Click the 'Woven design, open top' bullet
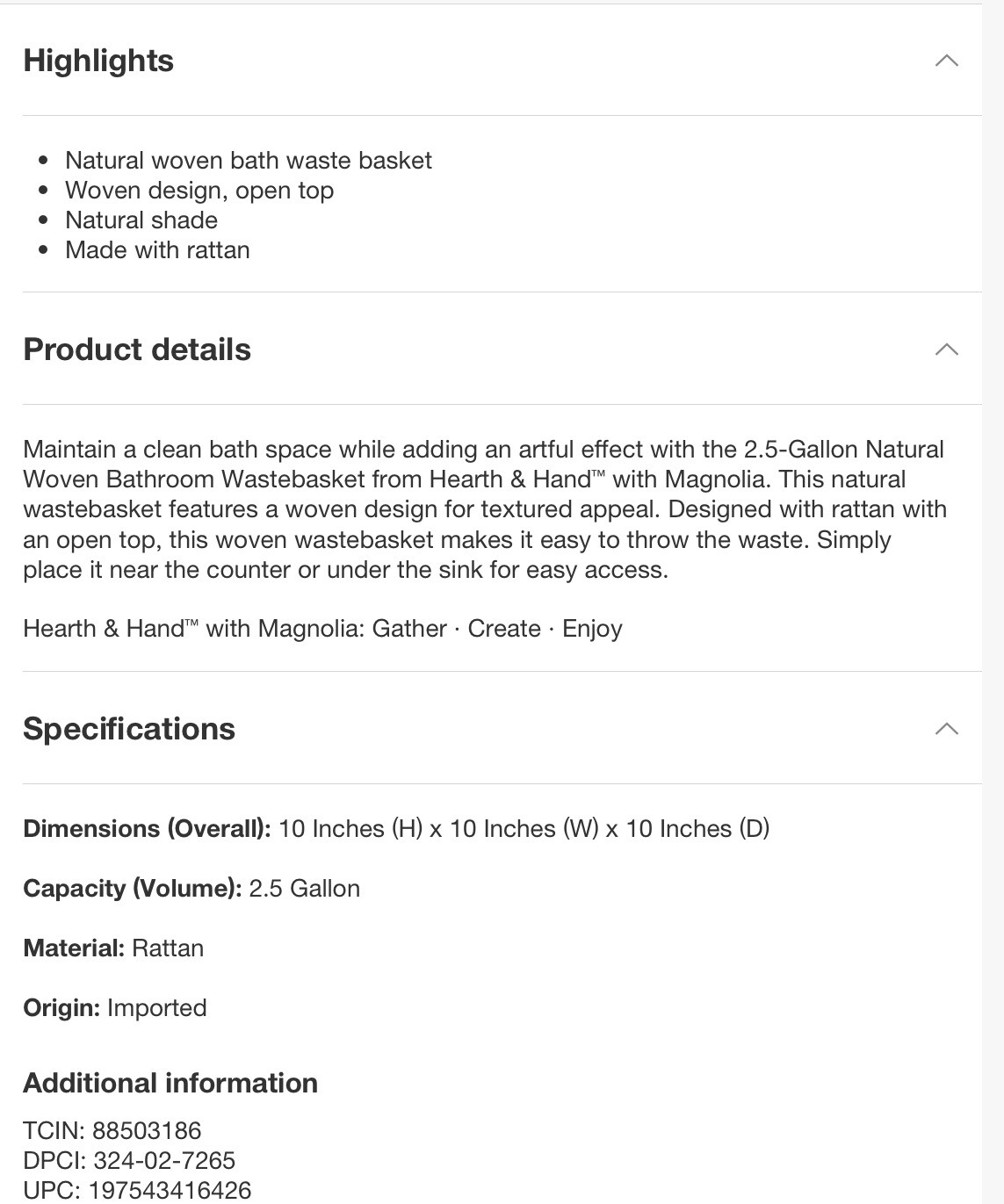1004x1204 pixels. 199,190
